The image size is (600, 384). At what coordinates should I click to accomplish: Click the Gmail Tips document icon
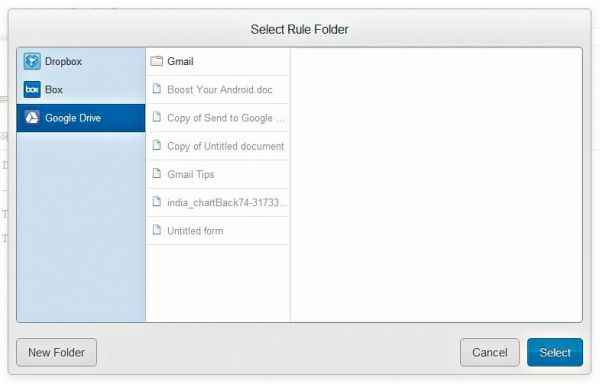pos(157,174)
